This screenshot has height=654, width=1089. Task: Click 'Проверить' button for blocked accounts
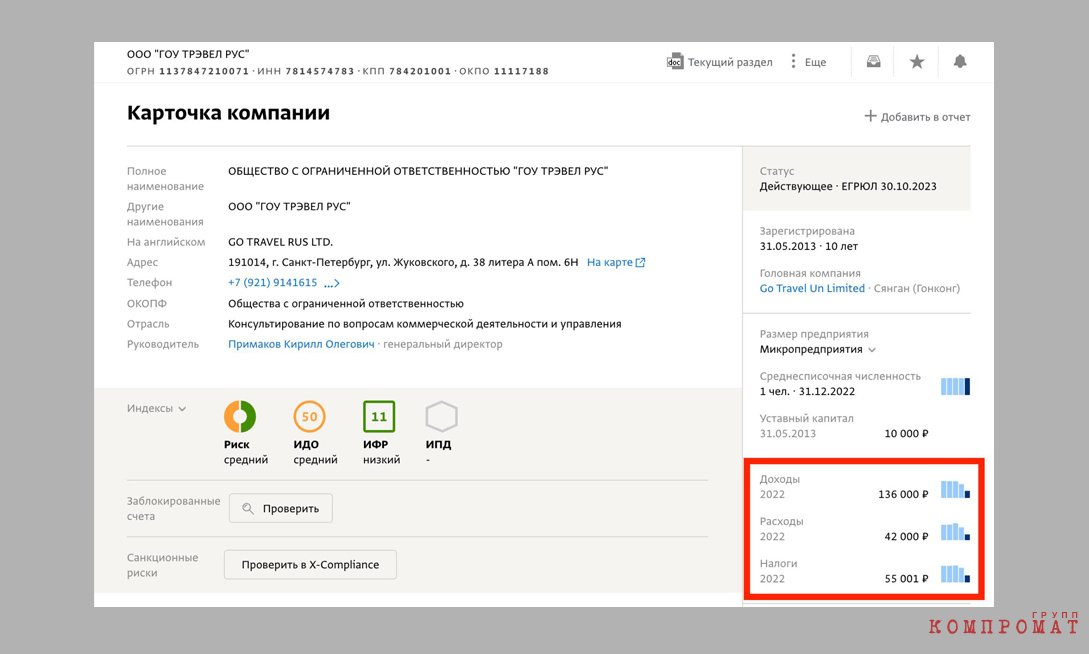click(281, 508)
